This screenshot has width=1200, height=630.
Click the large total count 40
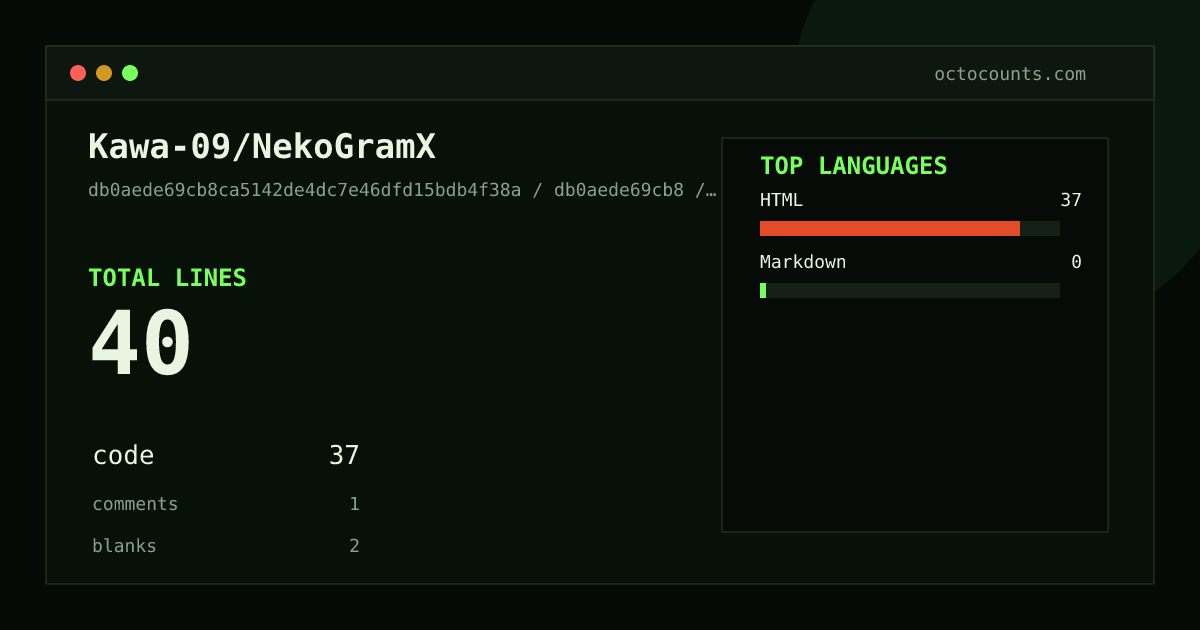(140, 344)
